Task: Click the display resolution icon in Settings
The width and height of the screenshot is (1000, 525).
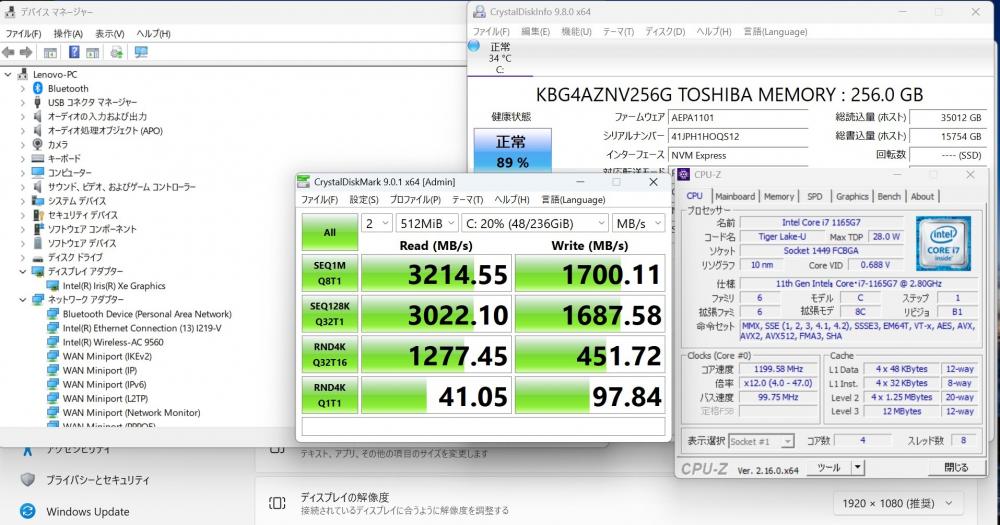Action: (277, 503)
